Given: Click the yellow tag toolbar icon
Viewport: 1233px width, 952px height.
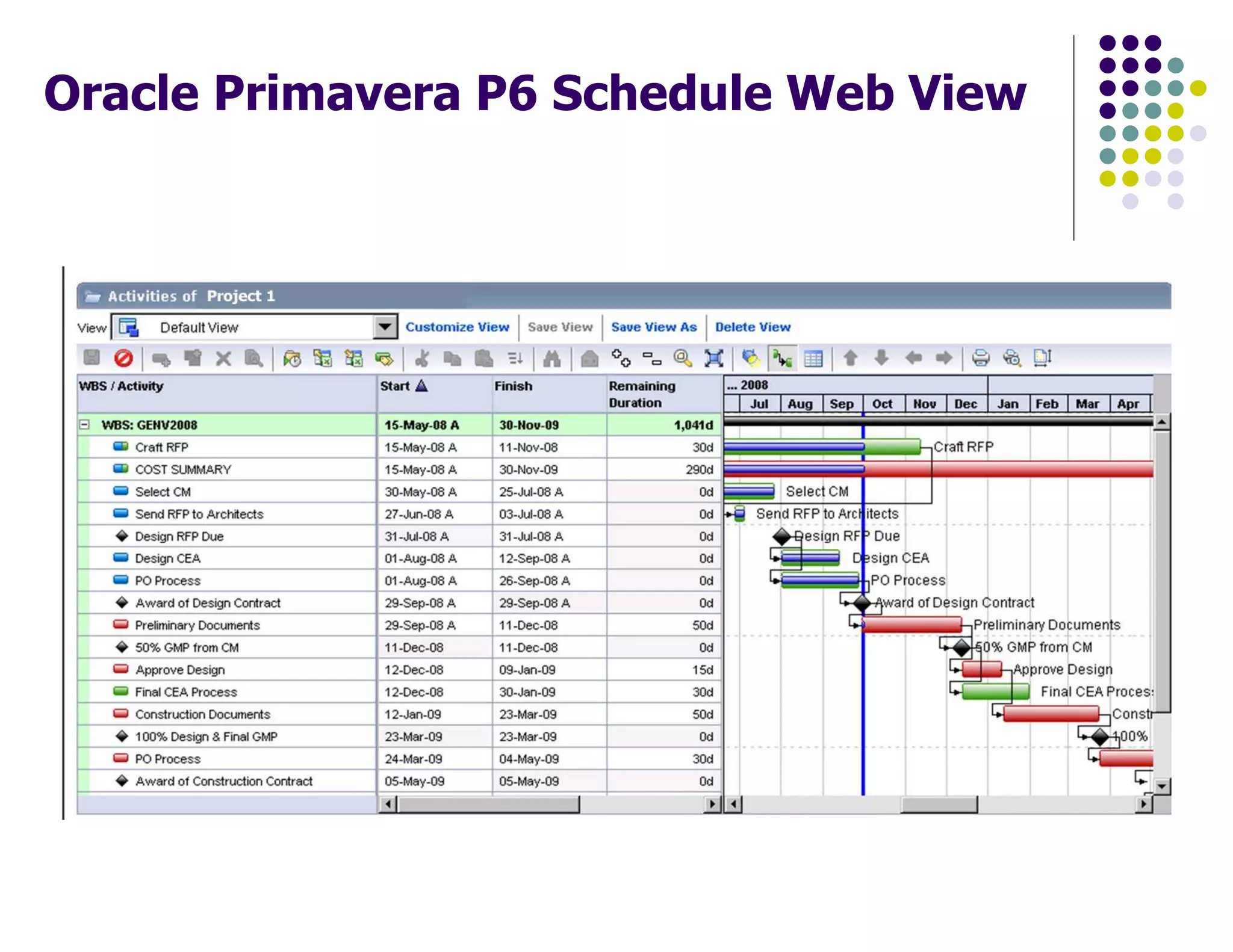Looking at the screenshot, I should coord(384,359).
